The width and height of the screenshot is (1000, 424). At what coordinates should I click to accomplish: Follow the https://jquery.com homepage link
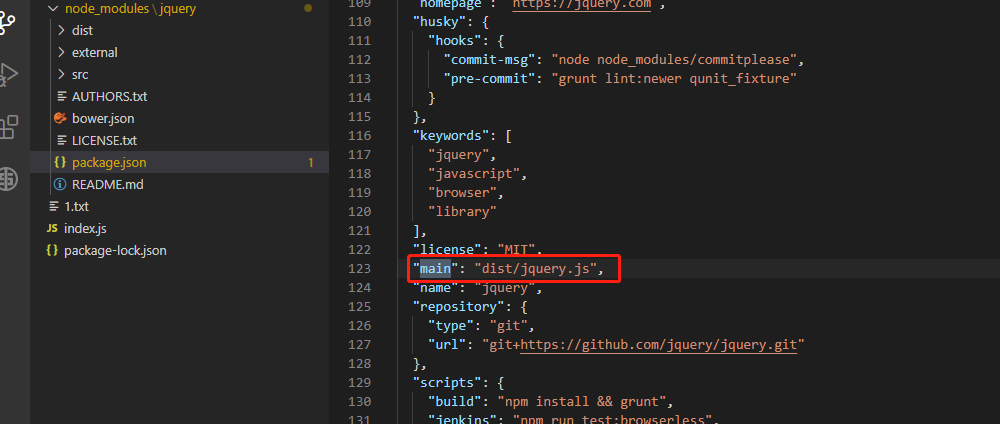(x=582, y=4)
